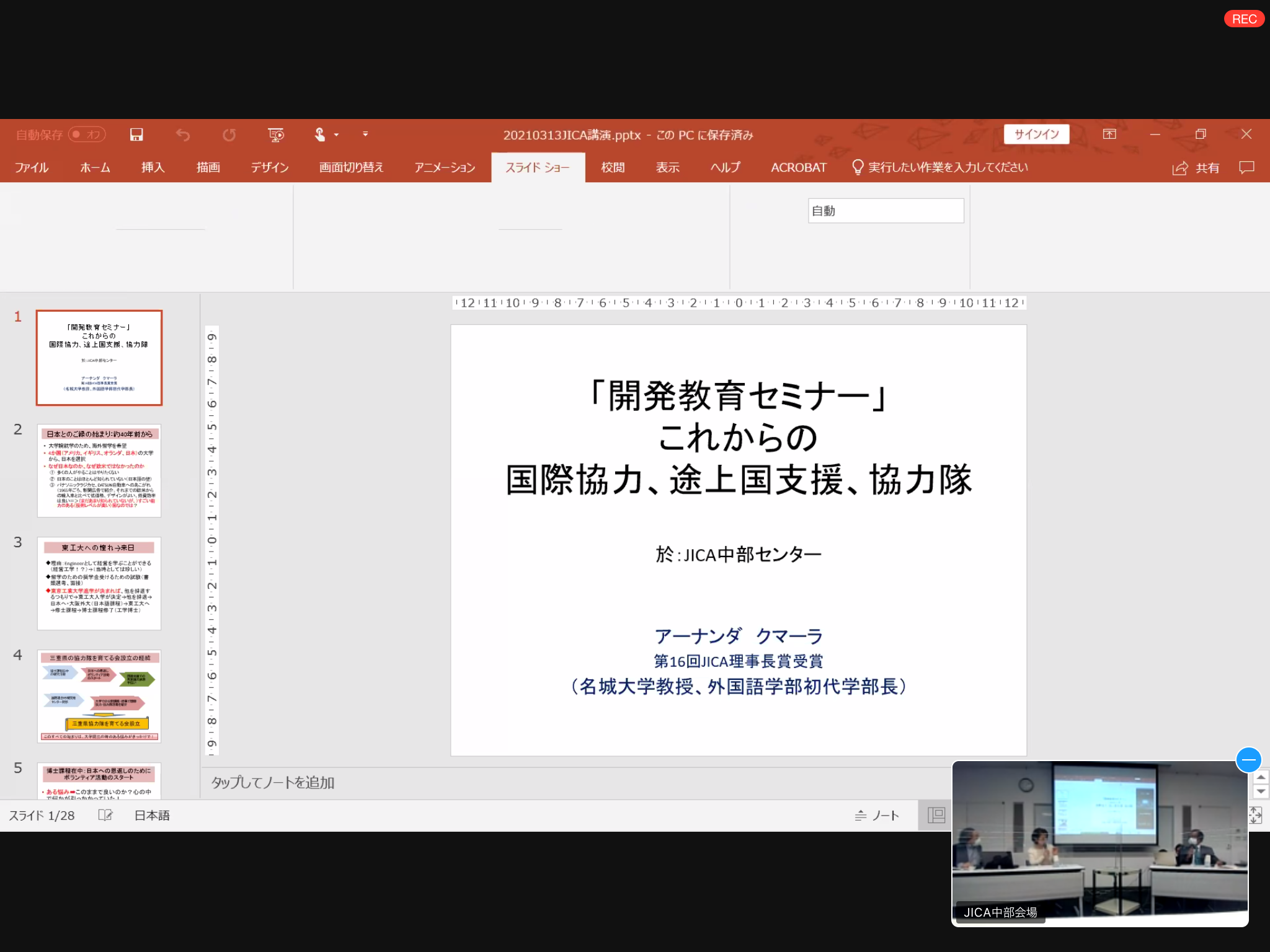Click the JICA中部会場 video thumbnail

coord(1099,844)
